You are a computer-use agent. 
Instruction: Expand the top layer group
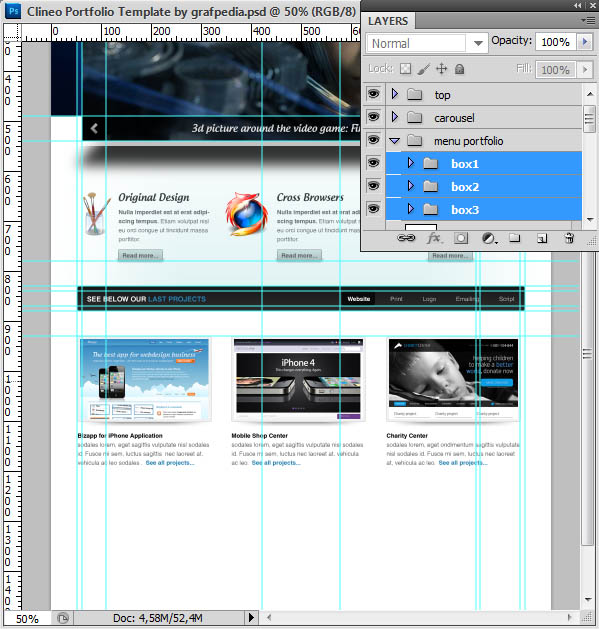(395, 94)
